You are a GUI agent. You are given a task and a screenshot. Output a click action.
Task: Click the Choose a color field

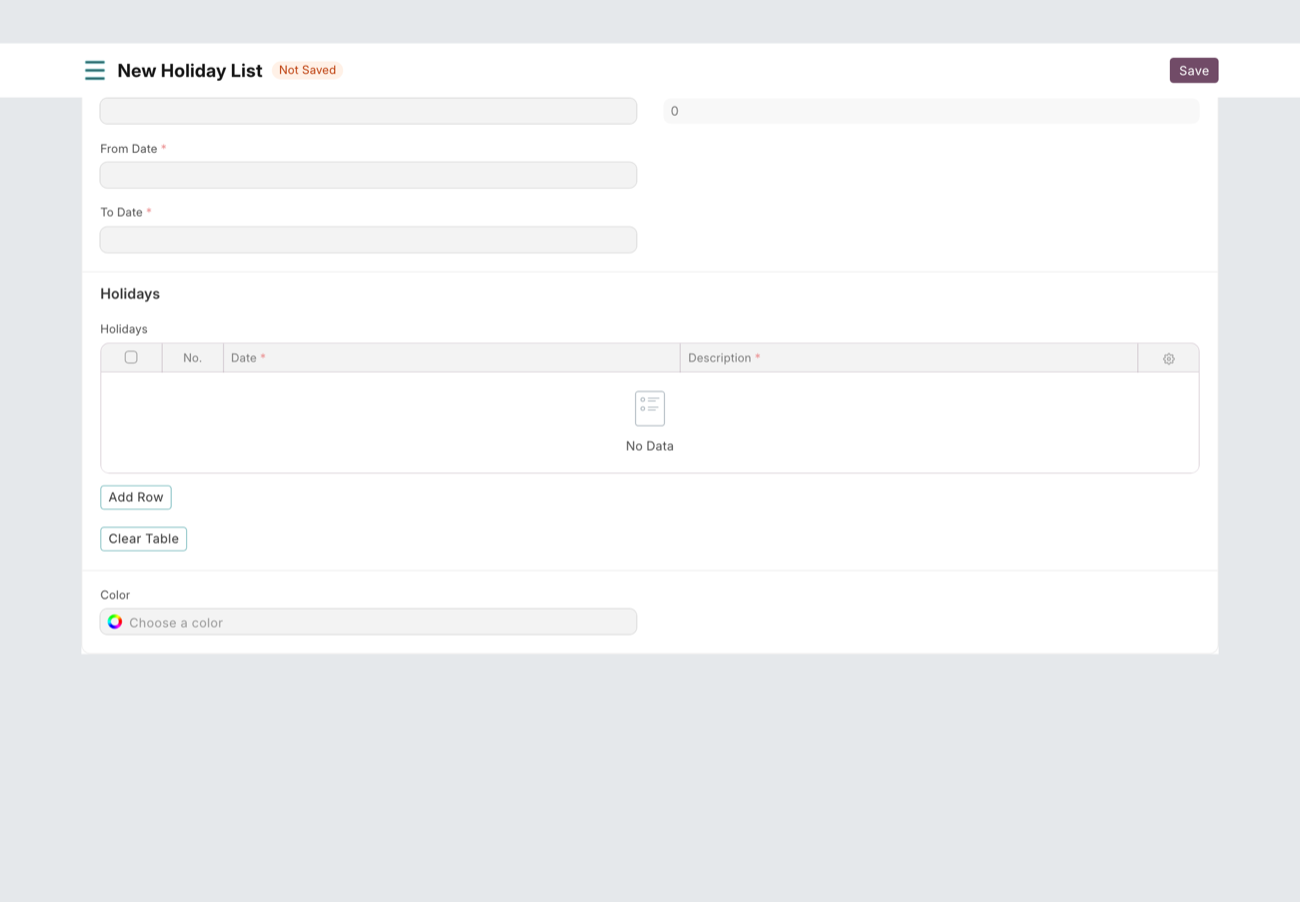(x=368, y=622)
